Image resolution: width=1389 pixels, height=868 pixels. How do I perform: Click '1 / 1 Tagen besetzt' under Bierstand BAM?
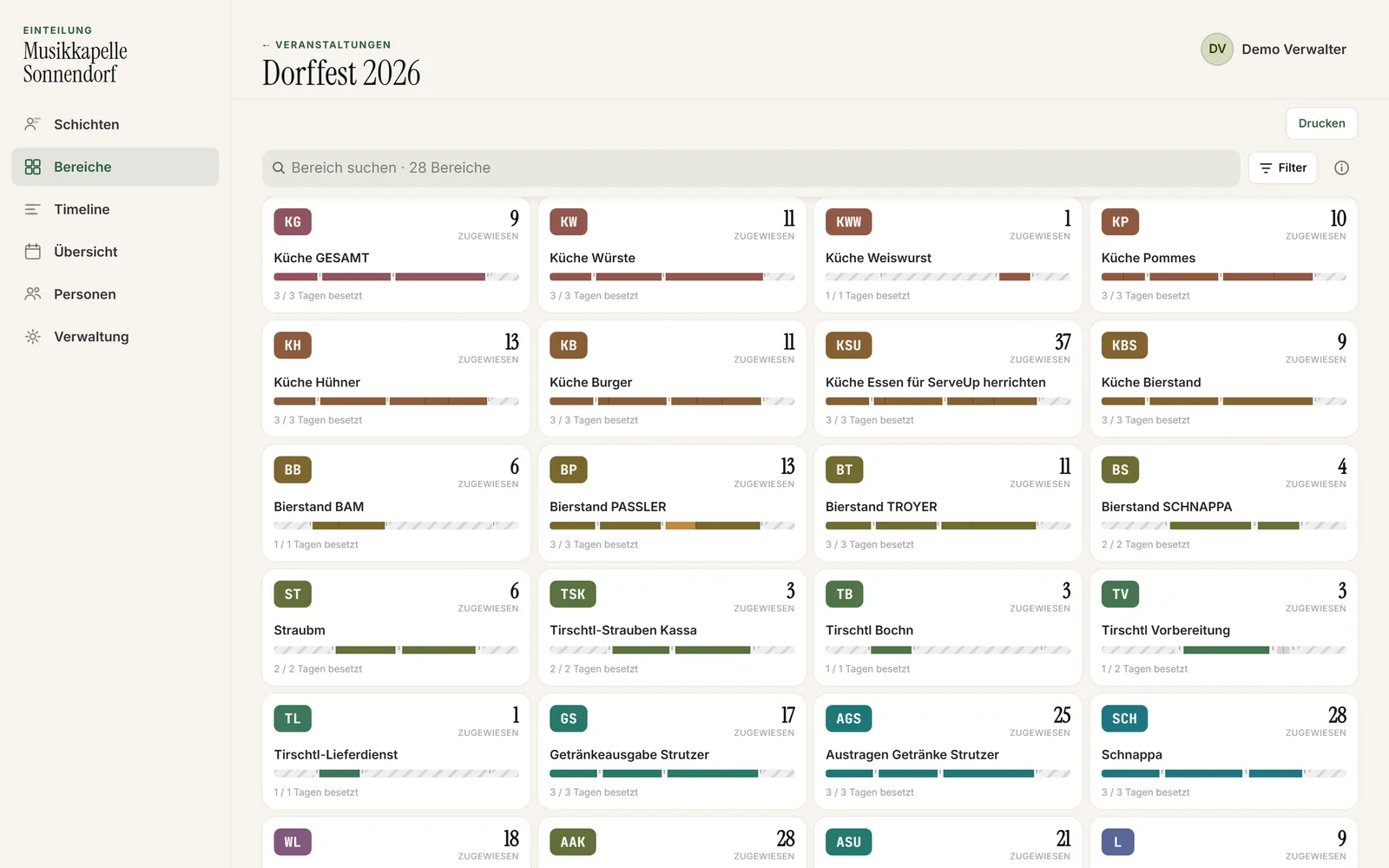pos(316,544)
